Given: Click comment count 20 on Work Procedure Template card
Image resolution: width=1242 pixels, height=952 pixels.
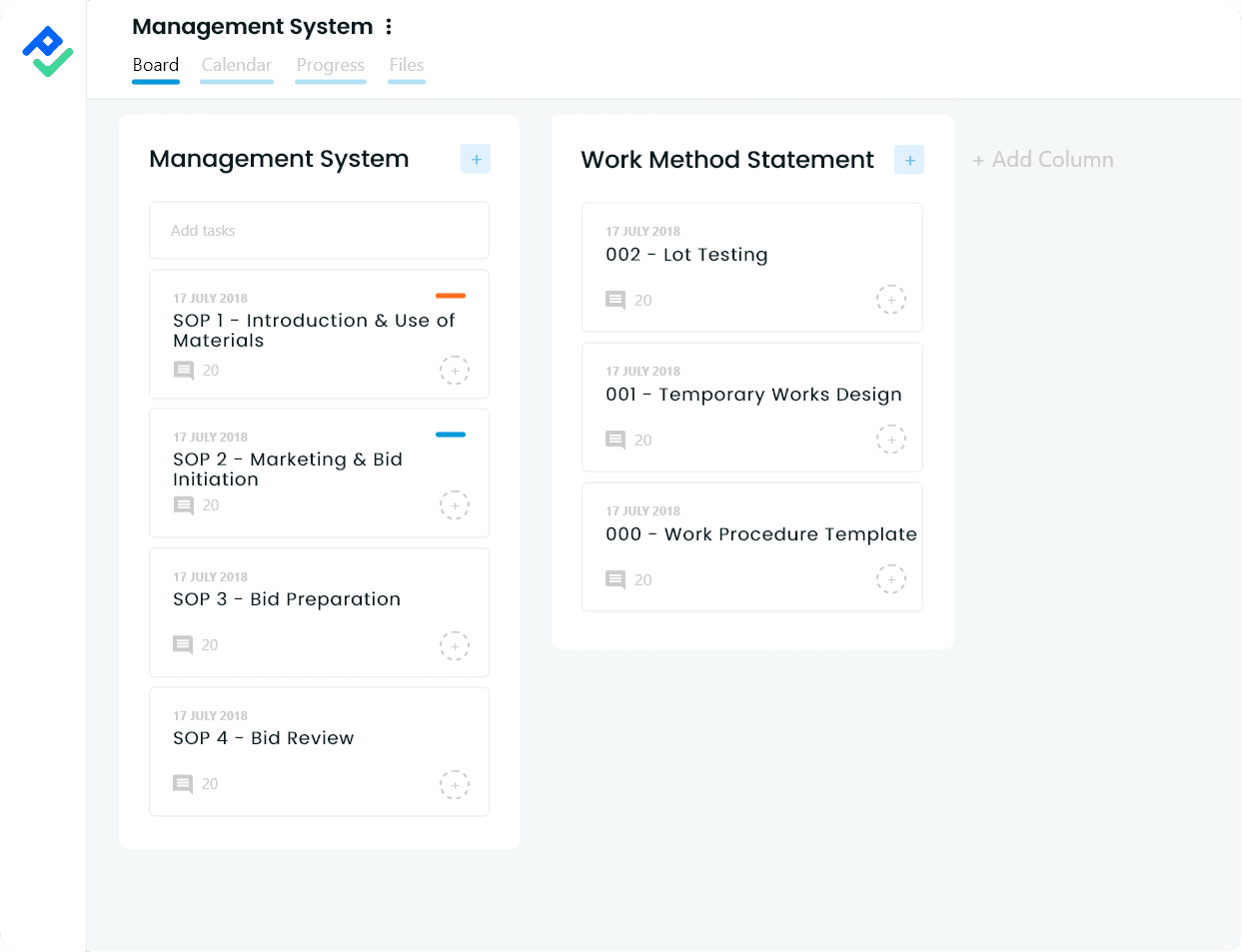Looking at the screenshot, I should tap(642, 580).
